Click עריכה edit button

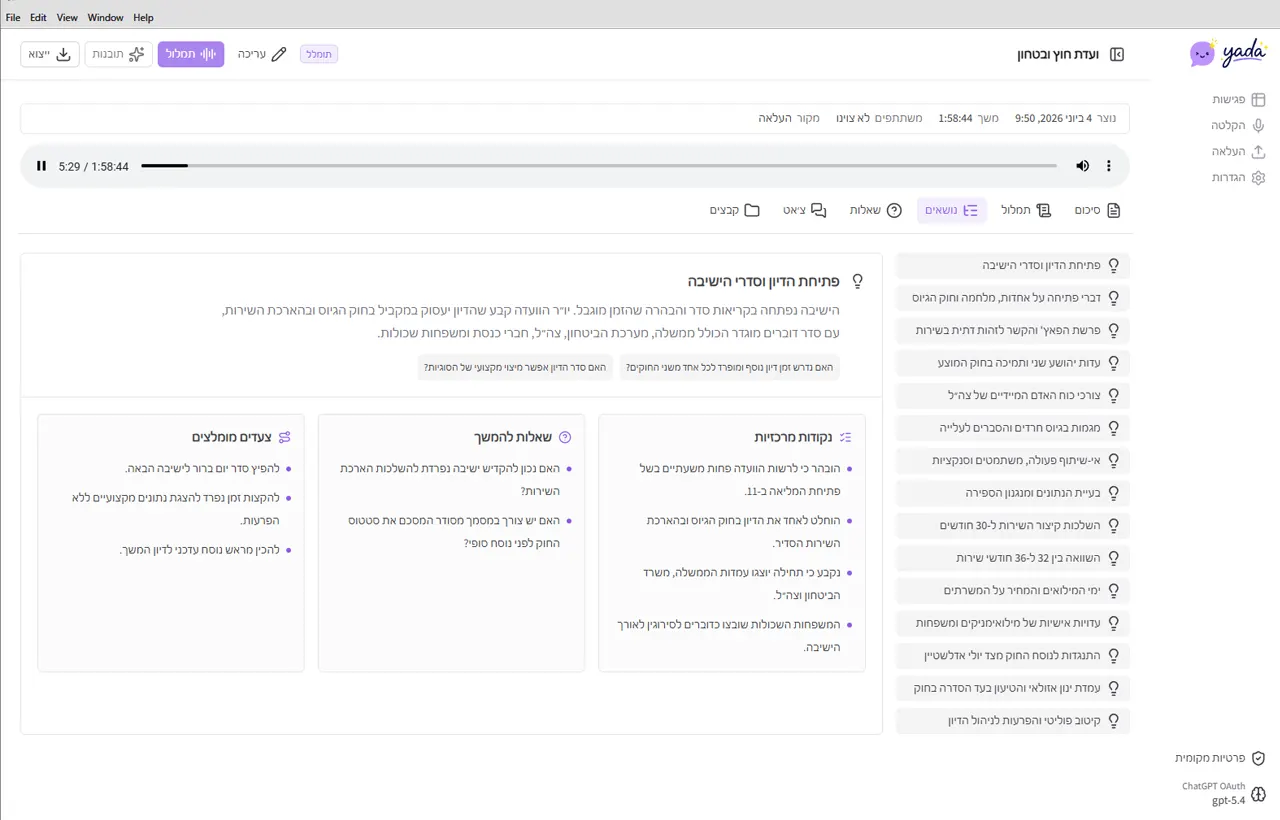[262, 54]
